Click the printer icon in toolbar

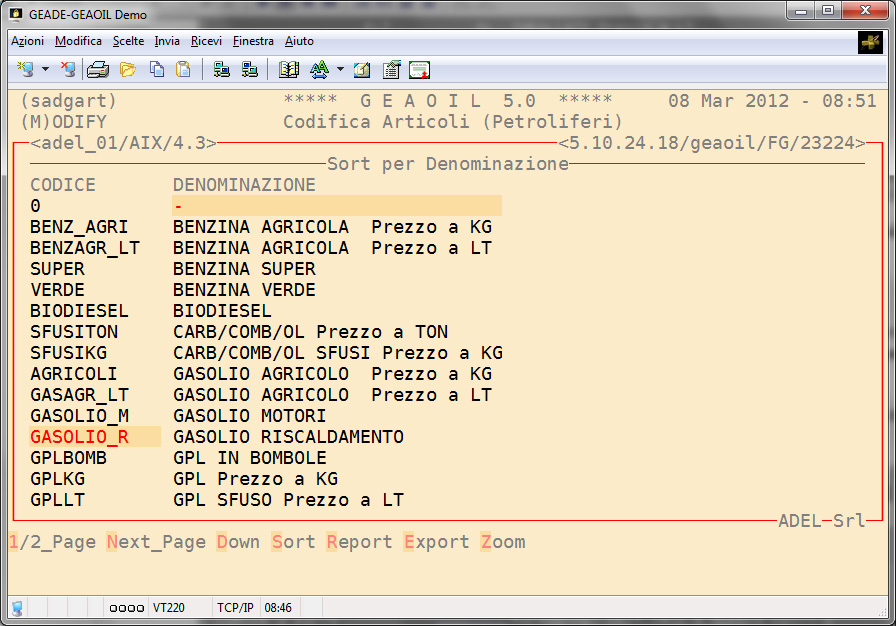click(97, 70)
